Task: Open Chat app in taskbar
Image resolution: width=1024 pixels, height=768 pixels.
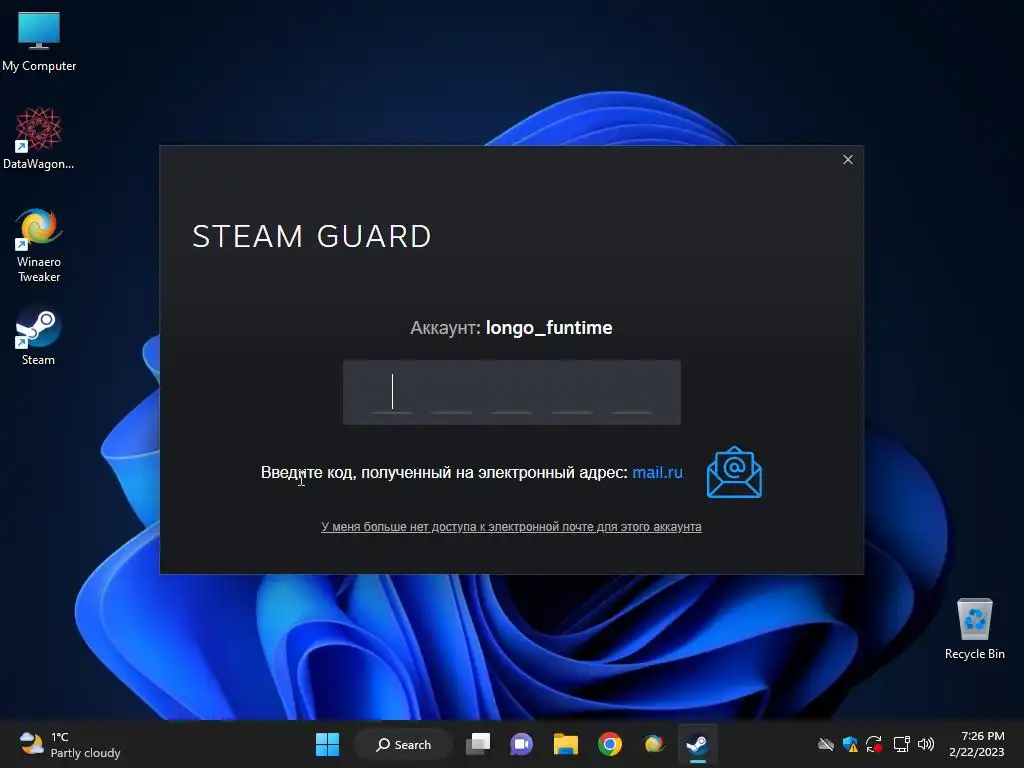Action: pos(522,744)
